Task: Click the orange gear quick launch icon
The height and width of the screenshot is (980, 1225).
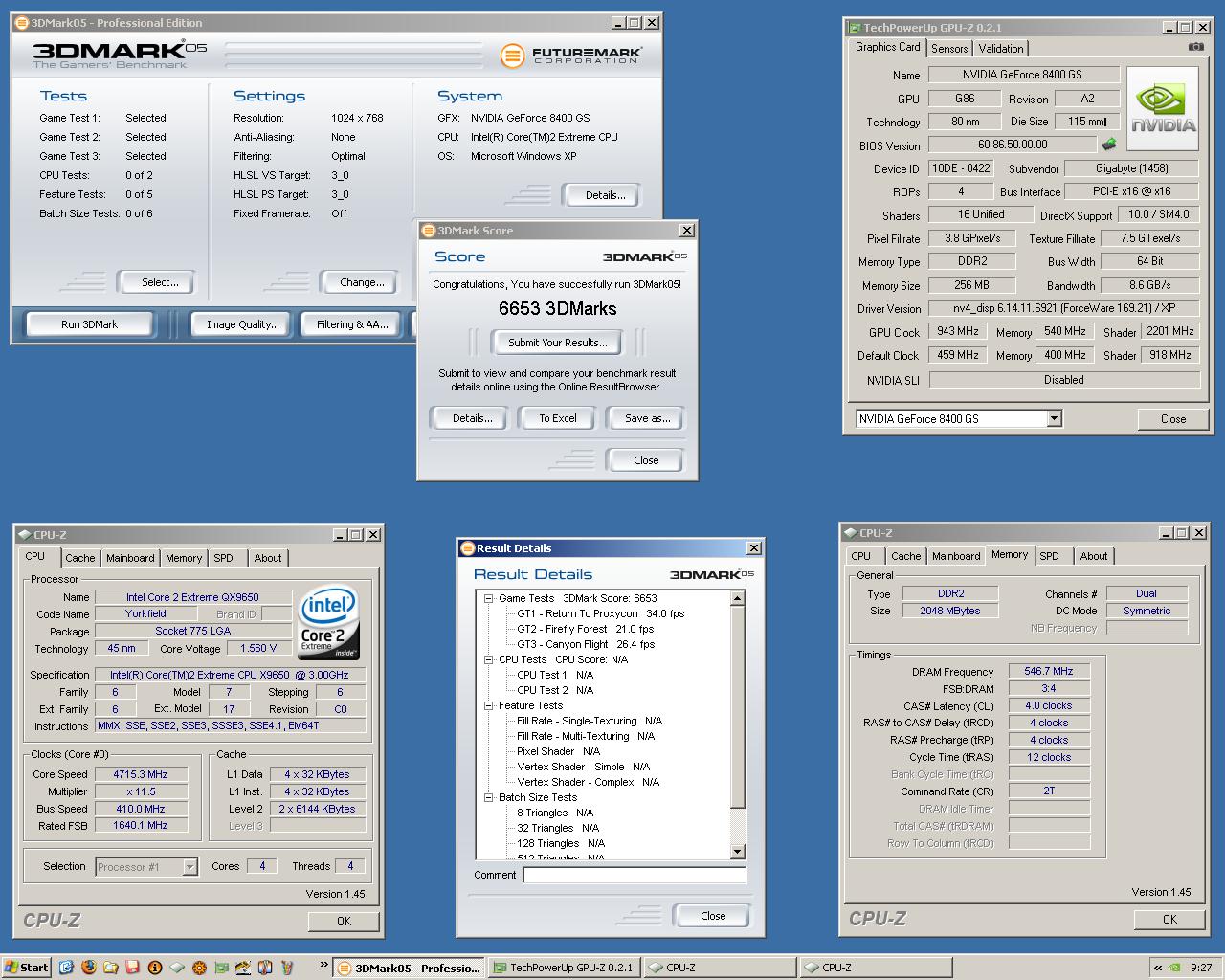Action: point(199,968)
